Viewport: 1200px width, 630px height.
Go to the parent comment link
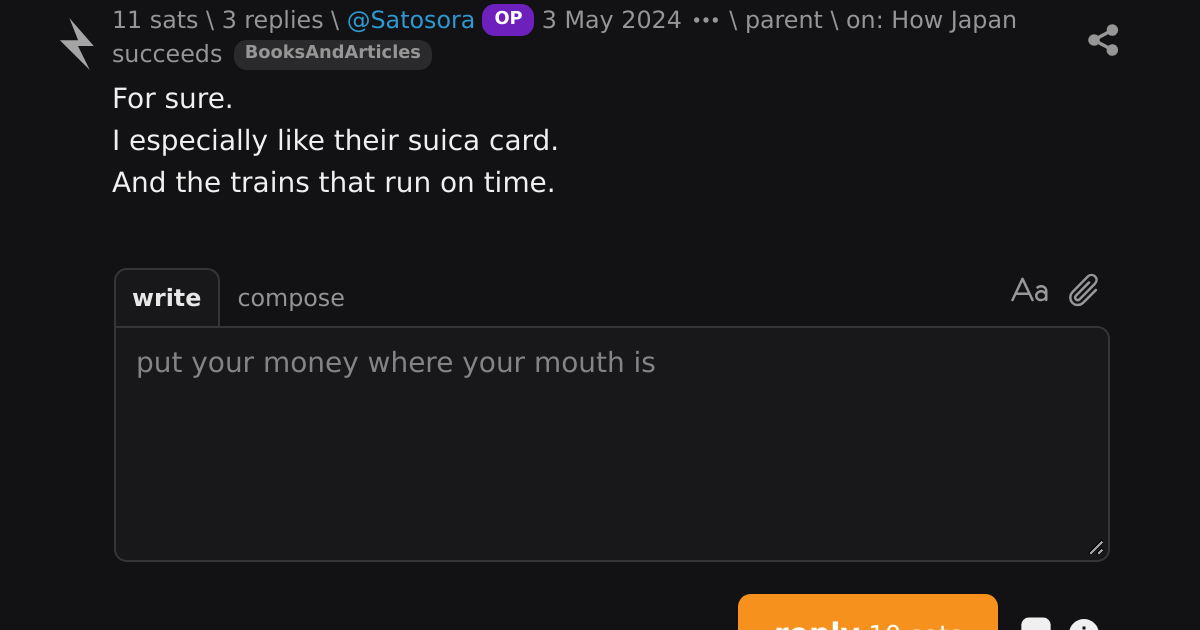(x=784, y=20)
